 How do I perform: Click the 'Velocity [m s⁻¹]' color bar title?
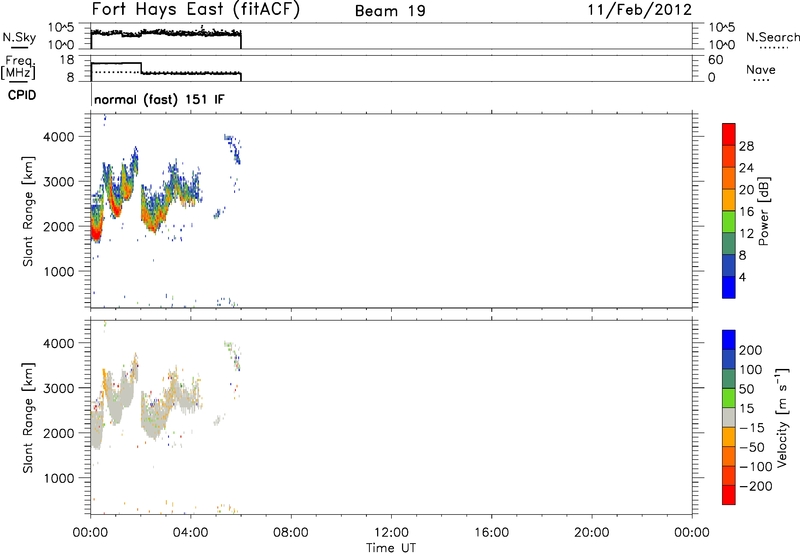pyautogui.click(x=782, y=417)
